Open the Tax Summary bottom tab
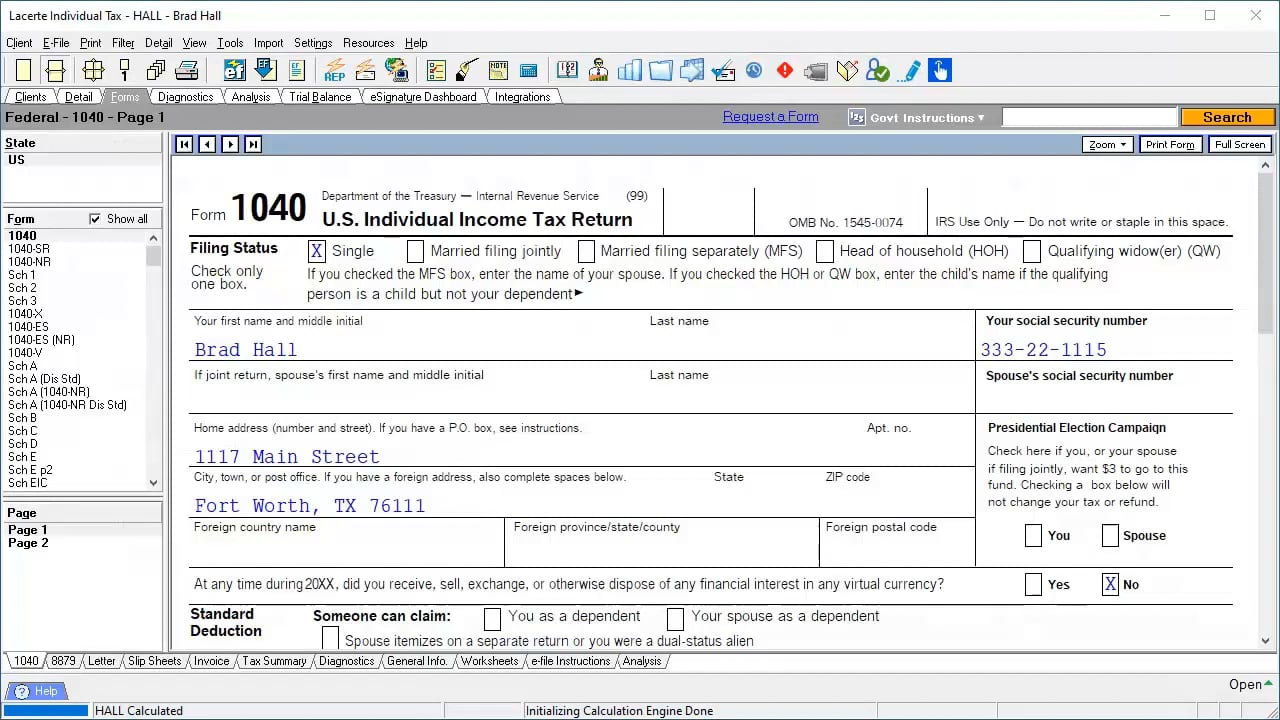 click(x=274, y=661)
